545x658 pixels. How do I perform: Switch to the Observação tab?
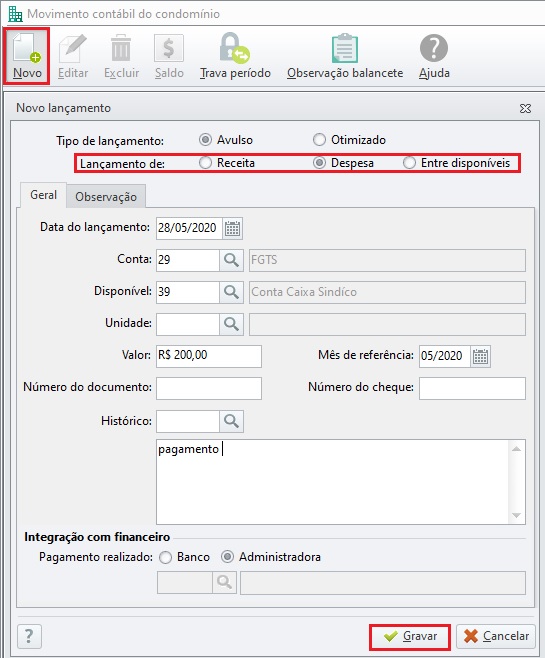coord(106,196)
